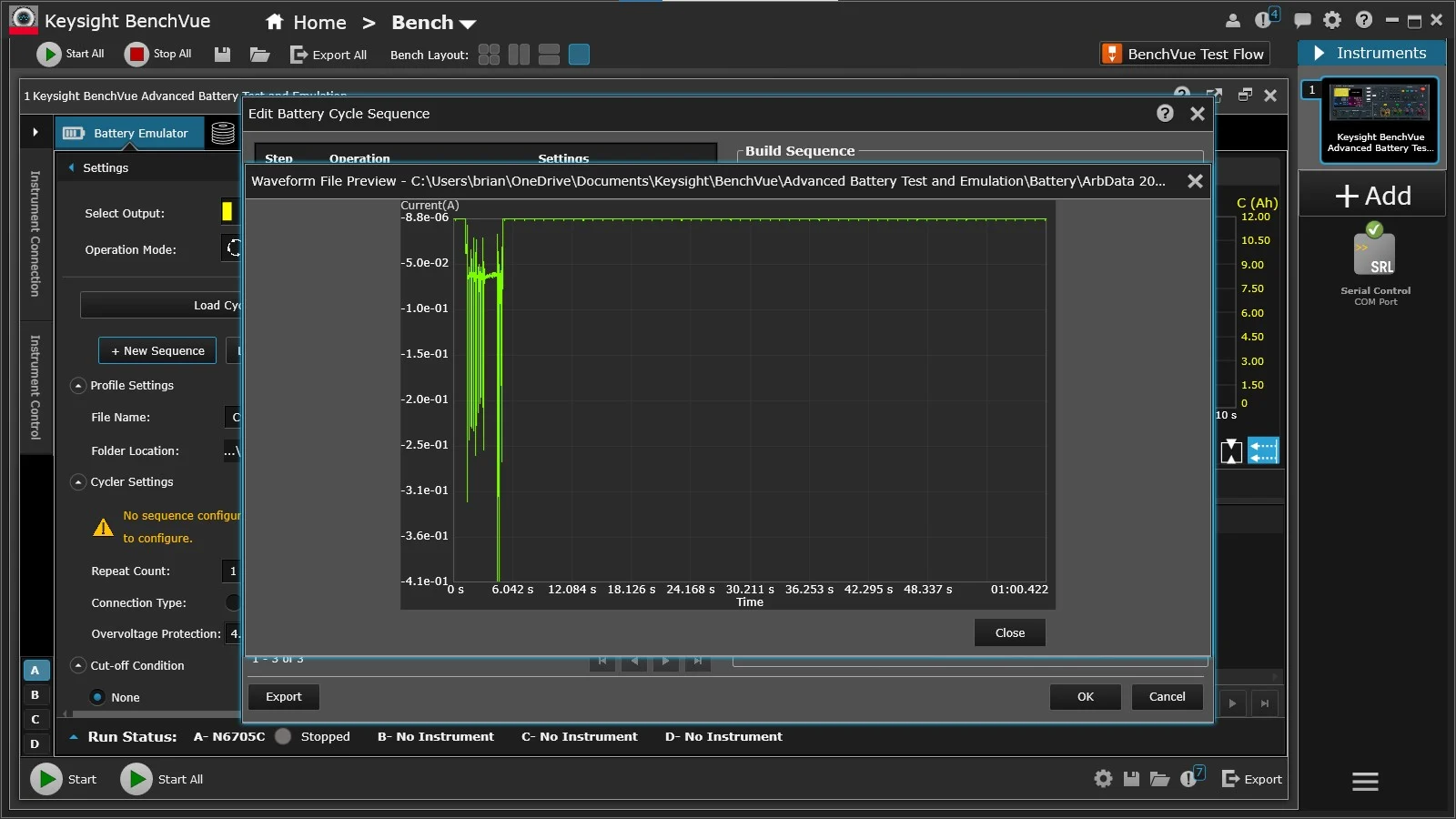Select Keysight BenchVue Advanced Battery thumbnail
Viewport: 1456px width, 819px height.
click(1380, 119)
